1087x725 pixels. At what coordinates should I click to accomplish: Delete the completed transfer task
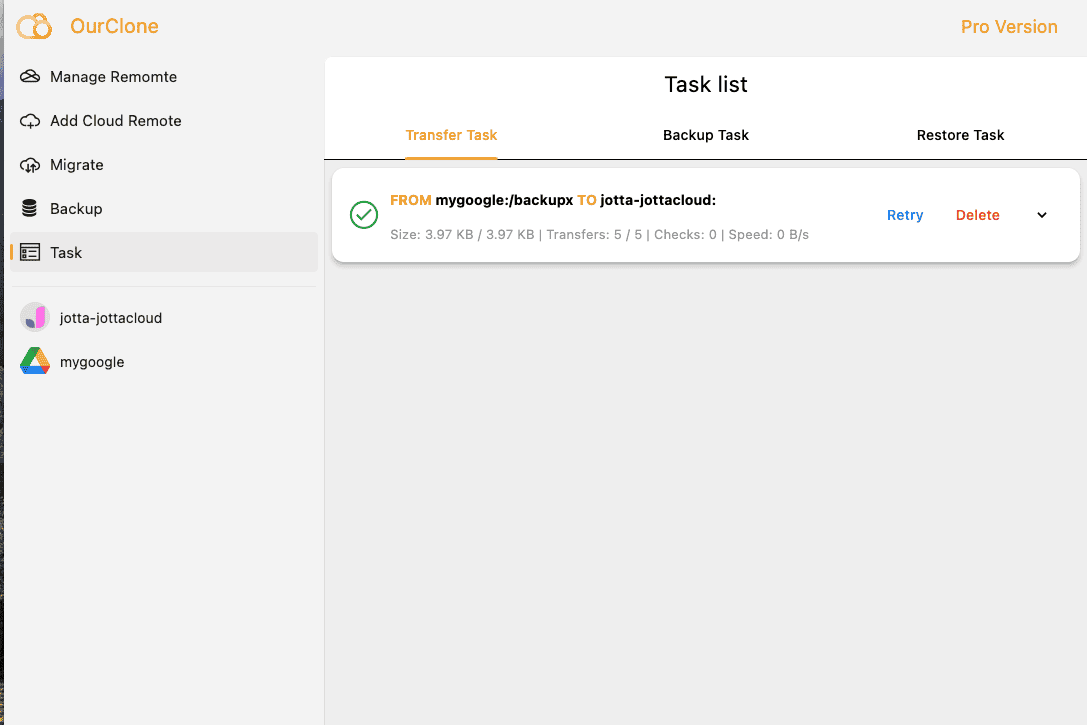coord(977,215)
